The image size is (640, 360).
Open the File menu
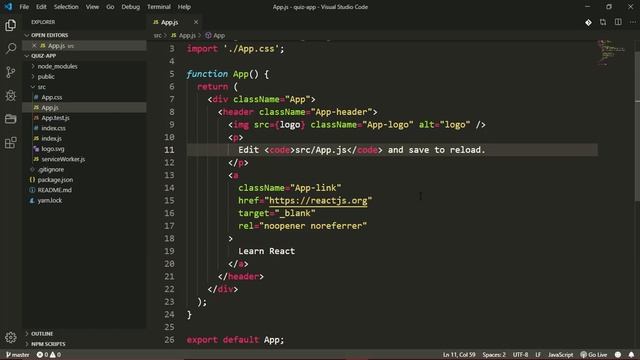24,7
